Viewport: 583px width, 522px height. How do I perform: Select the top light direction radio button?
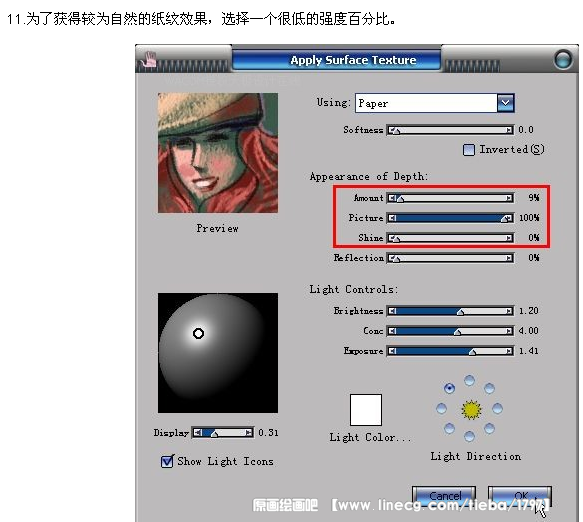(x=470, y=380)
